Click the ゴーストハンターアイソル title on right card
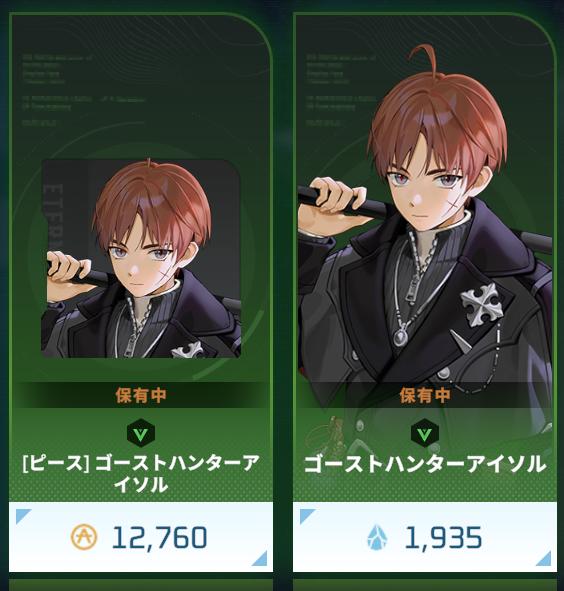Screen dimensions: 564x591 pos(425,464)
